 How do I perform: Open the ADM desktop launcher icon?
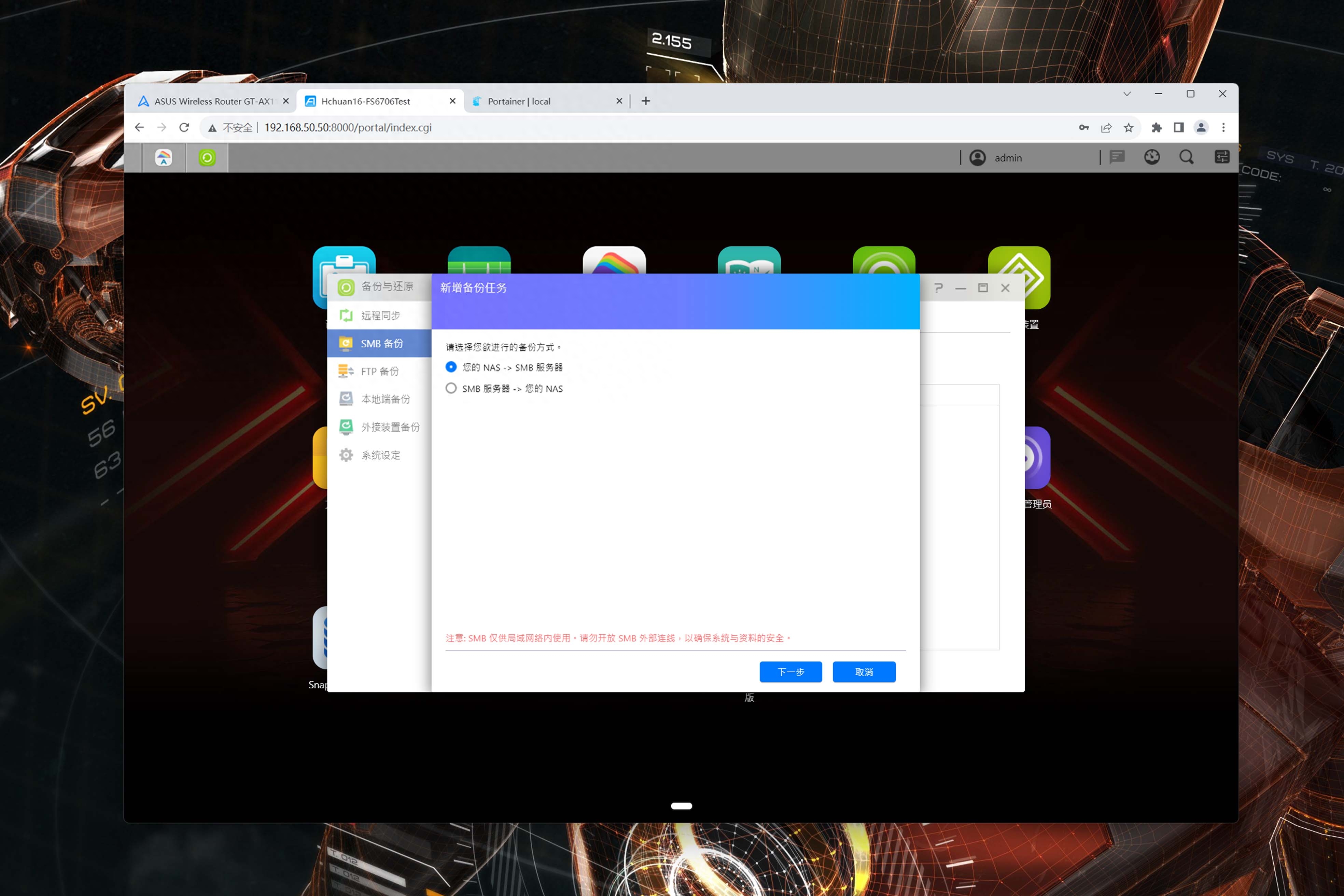(164, 158)
